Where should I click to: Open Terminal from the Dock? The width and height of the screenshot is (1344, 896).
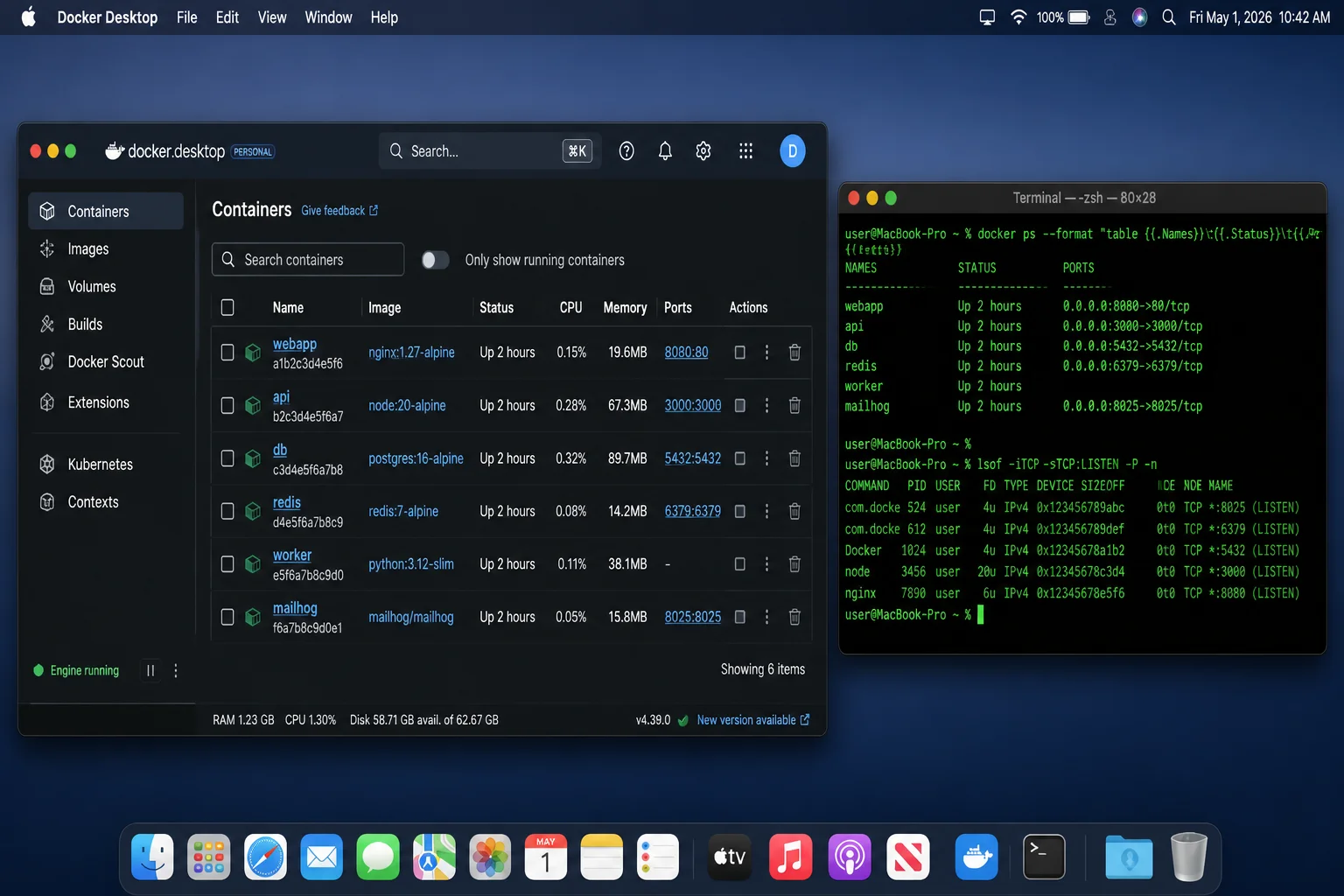[x=1044, y=857]
